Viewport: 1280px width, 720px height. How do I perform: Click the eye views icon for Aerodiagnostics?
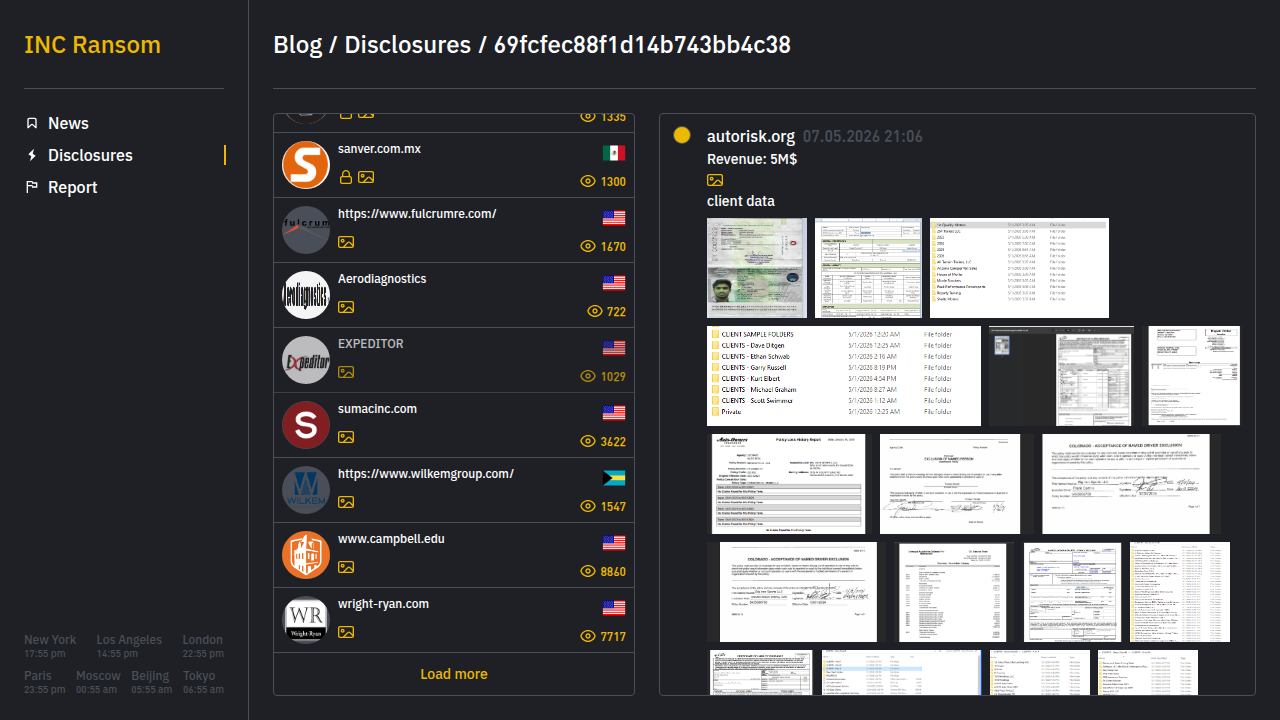click(x=595, y=311)
